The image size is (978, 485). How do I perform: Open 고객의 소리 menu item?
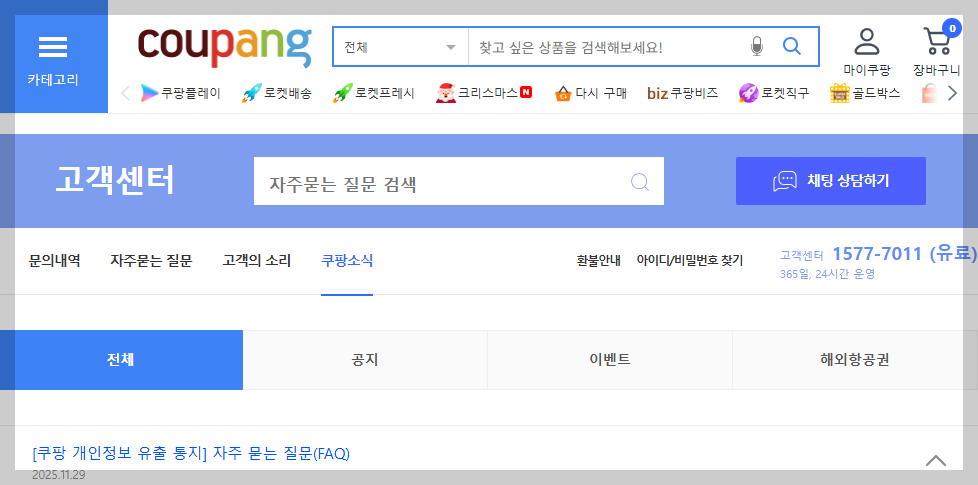[x=256, y=261]
